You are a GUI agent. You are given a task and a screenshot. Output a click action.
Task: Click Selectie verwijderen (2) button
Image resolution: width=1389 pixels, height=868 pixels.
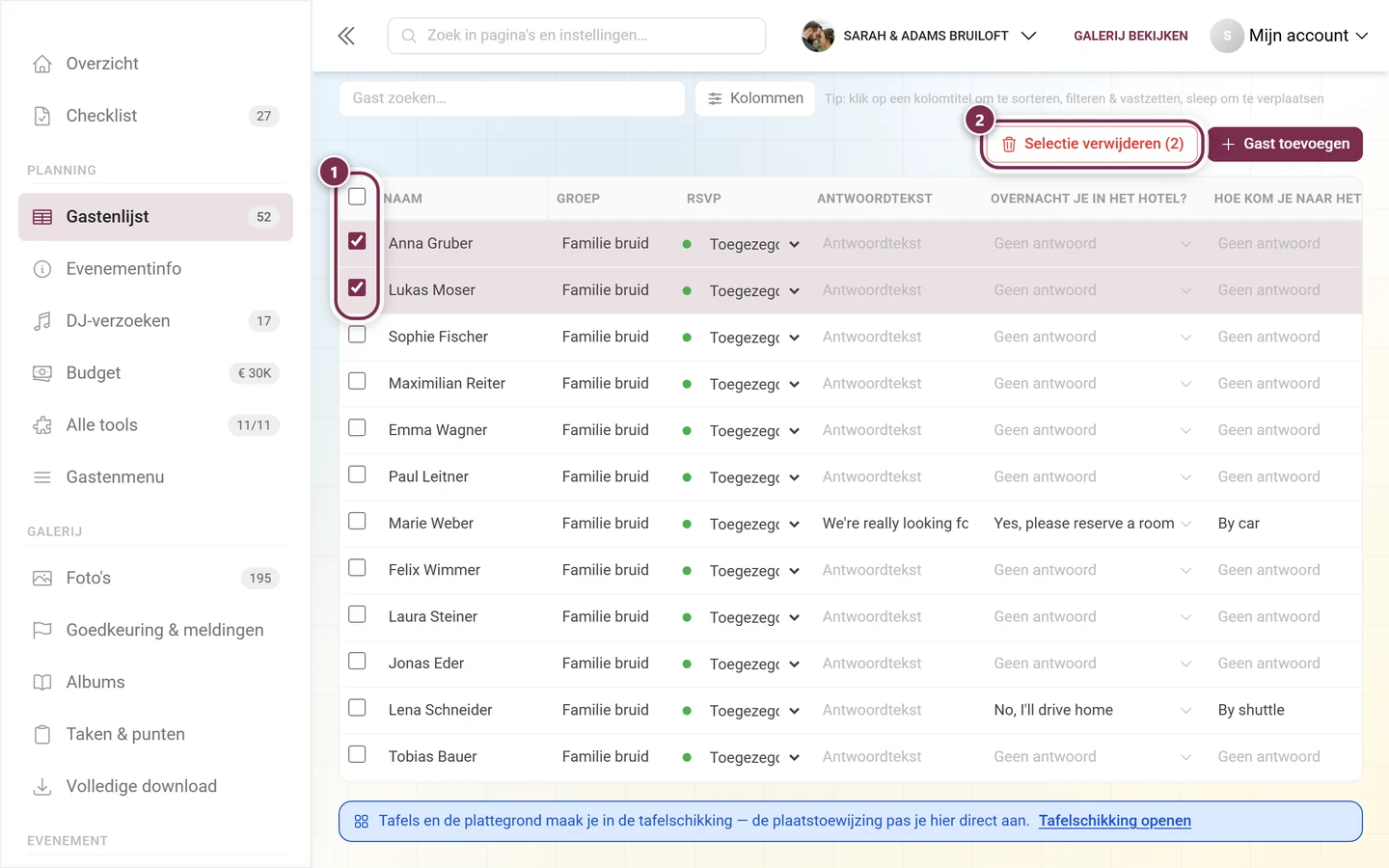(1092, 144)
